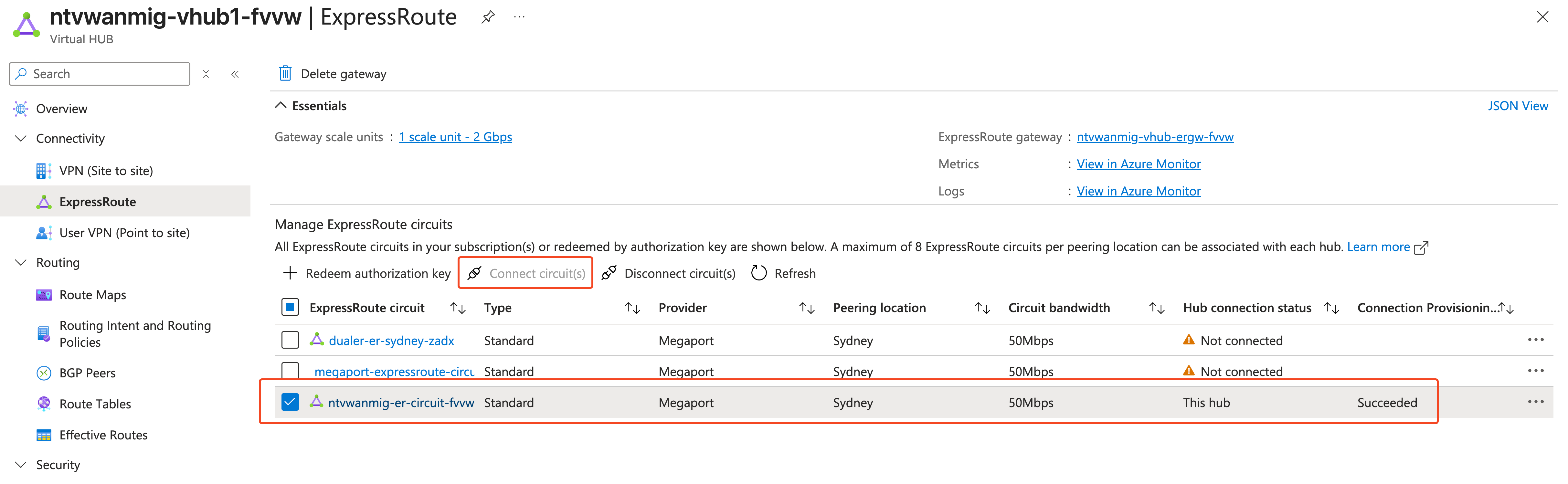The image size is (1568, 484).
Task: Clear the sidebar search box
Action: coord(206,74)
